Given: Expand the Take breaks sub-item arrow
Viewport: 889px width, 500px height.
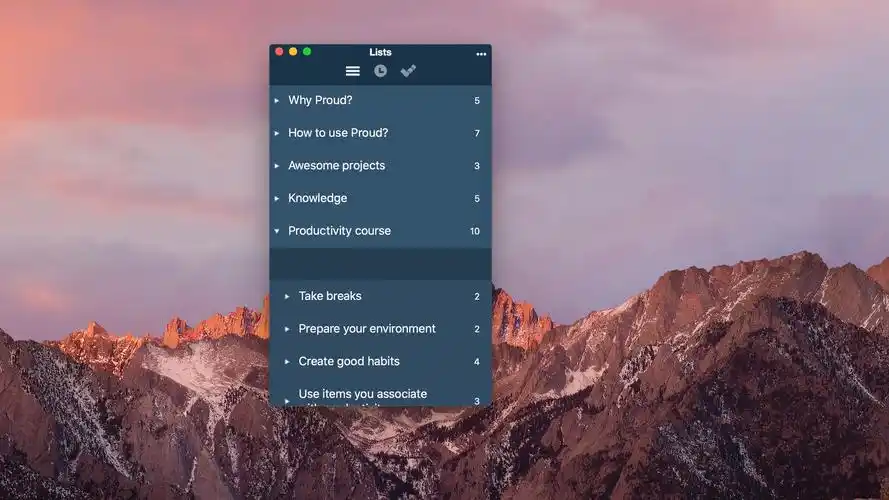Looking at the screenshot, I should pyautogui.click(x=287, y=296).
